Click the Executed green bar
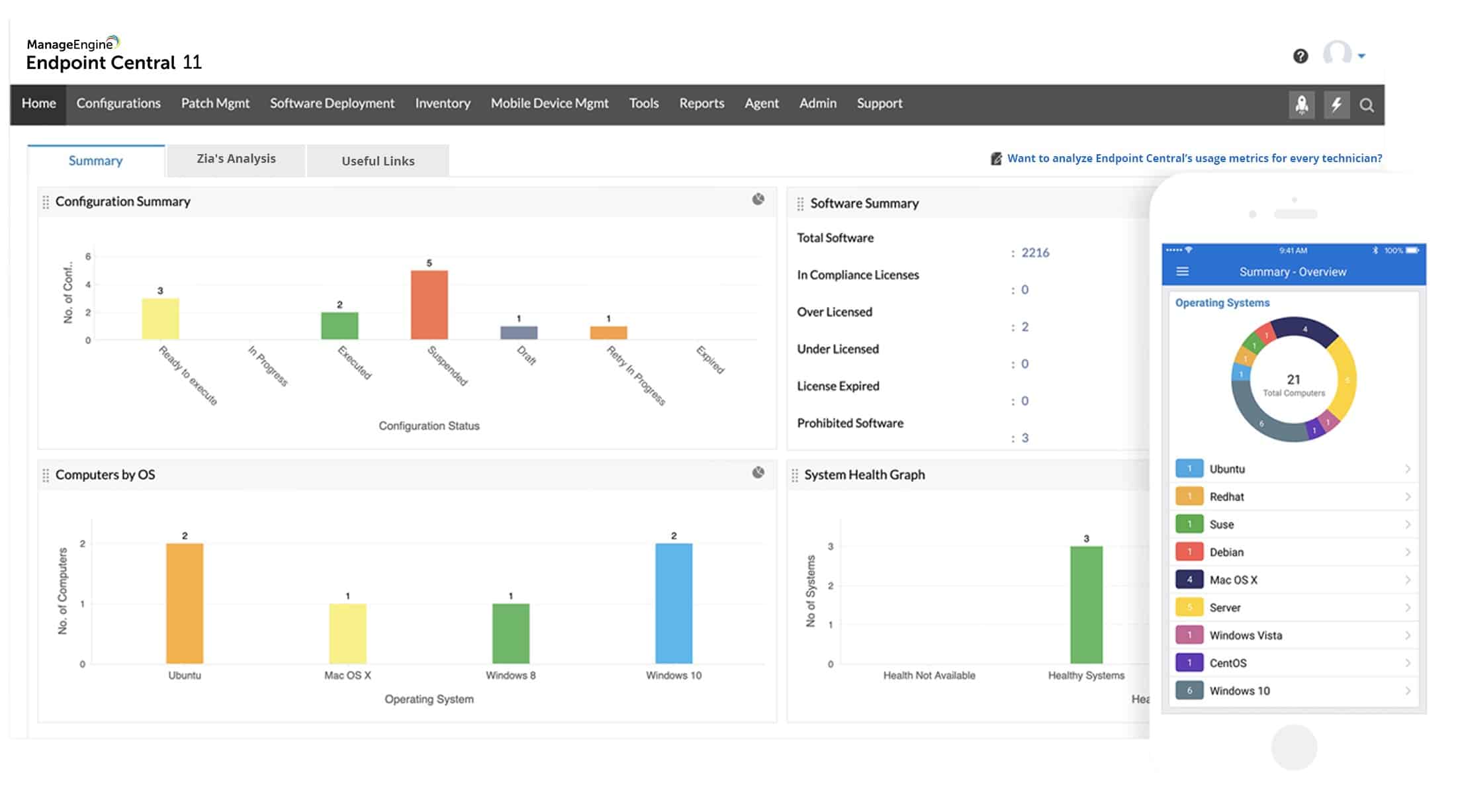This screenshot has height=812, width=1460. pos(340,326)
